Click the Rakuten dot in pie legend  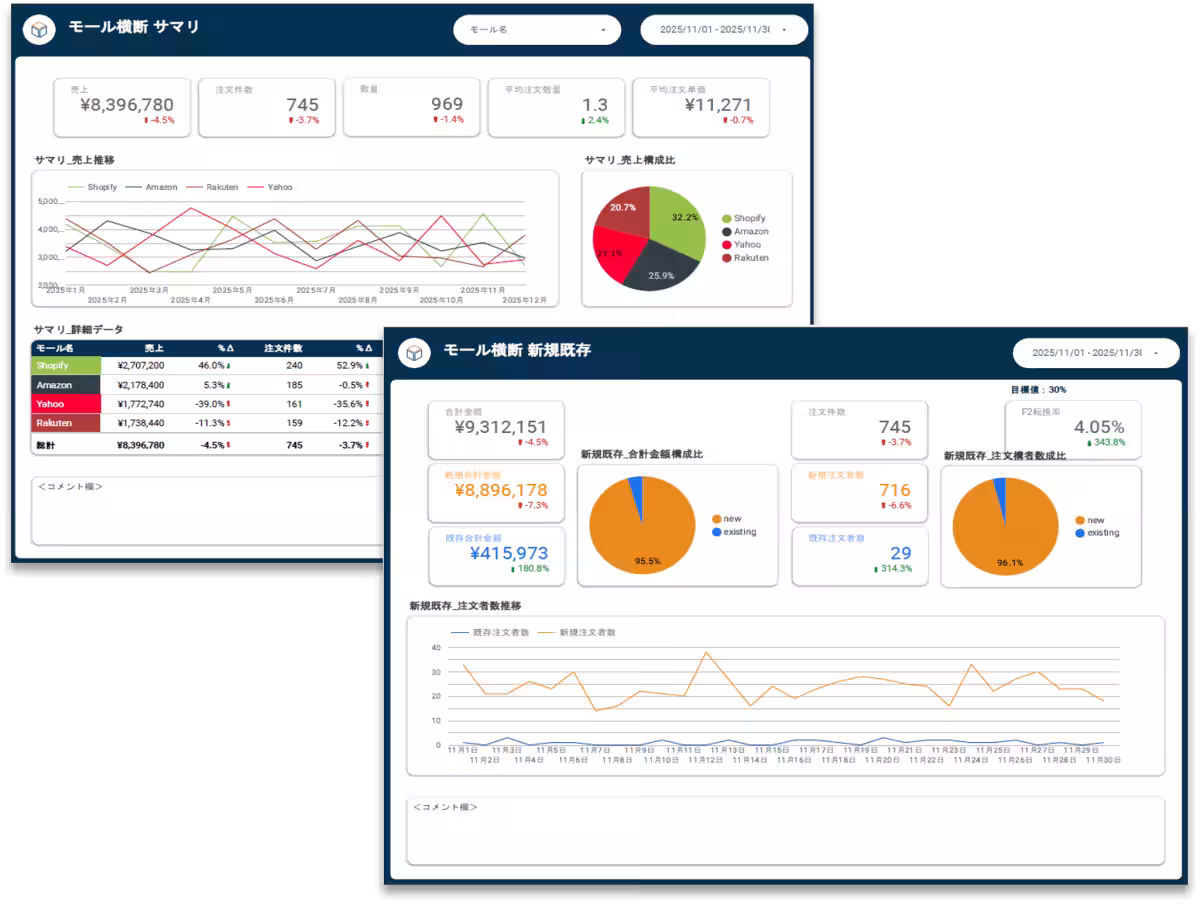click(x=727, y=257)
